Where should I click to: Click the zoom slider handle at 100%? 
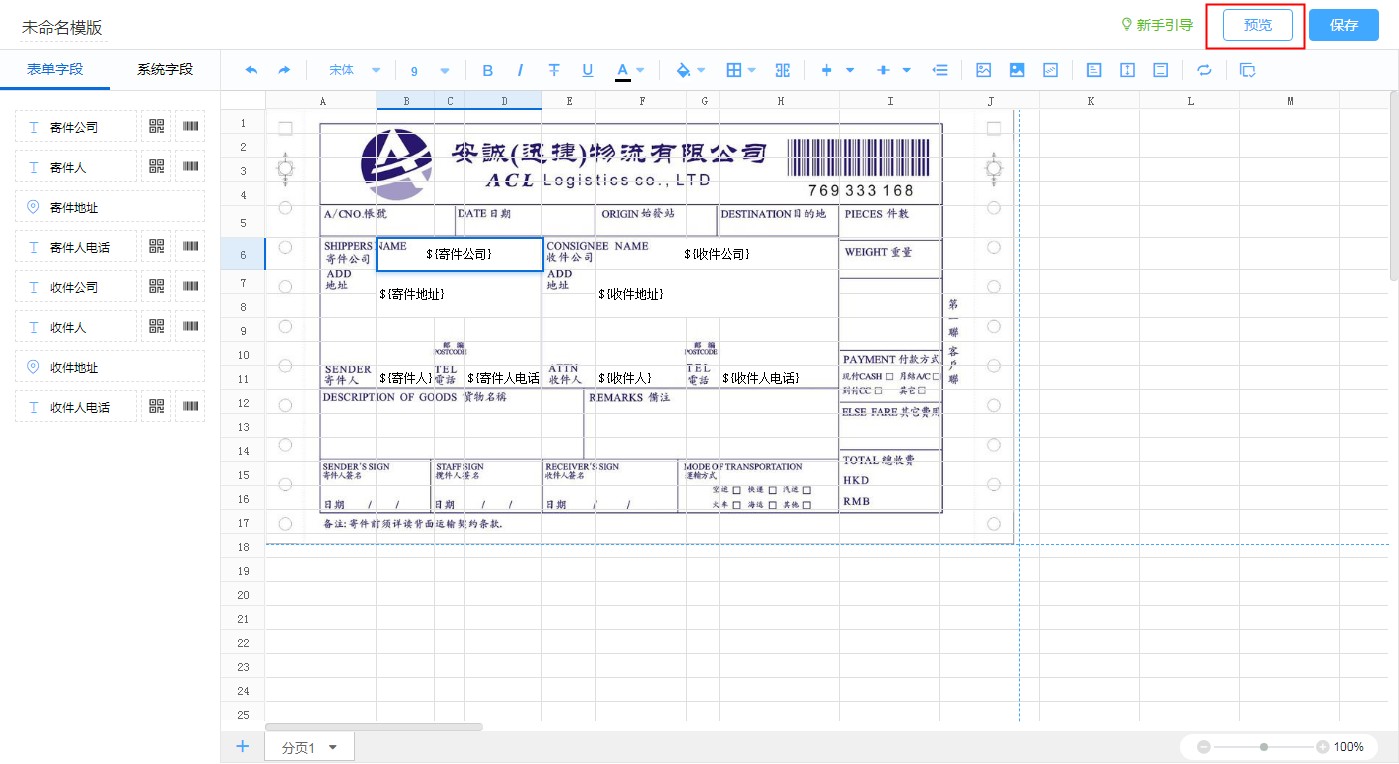click(1264, 747)
